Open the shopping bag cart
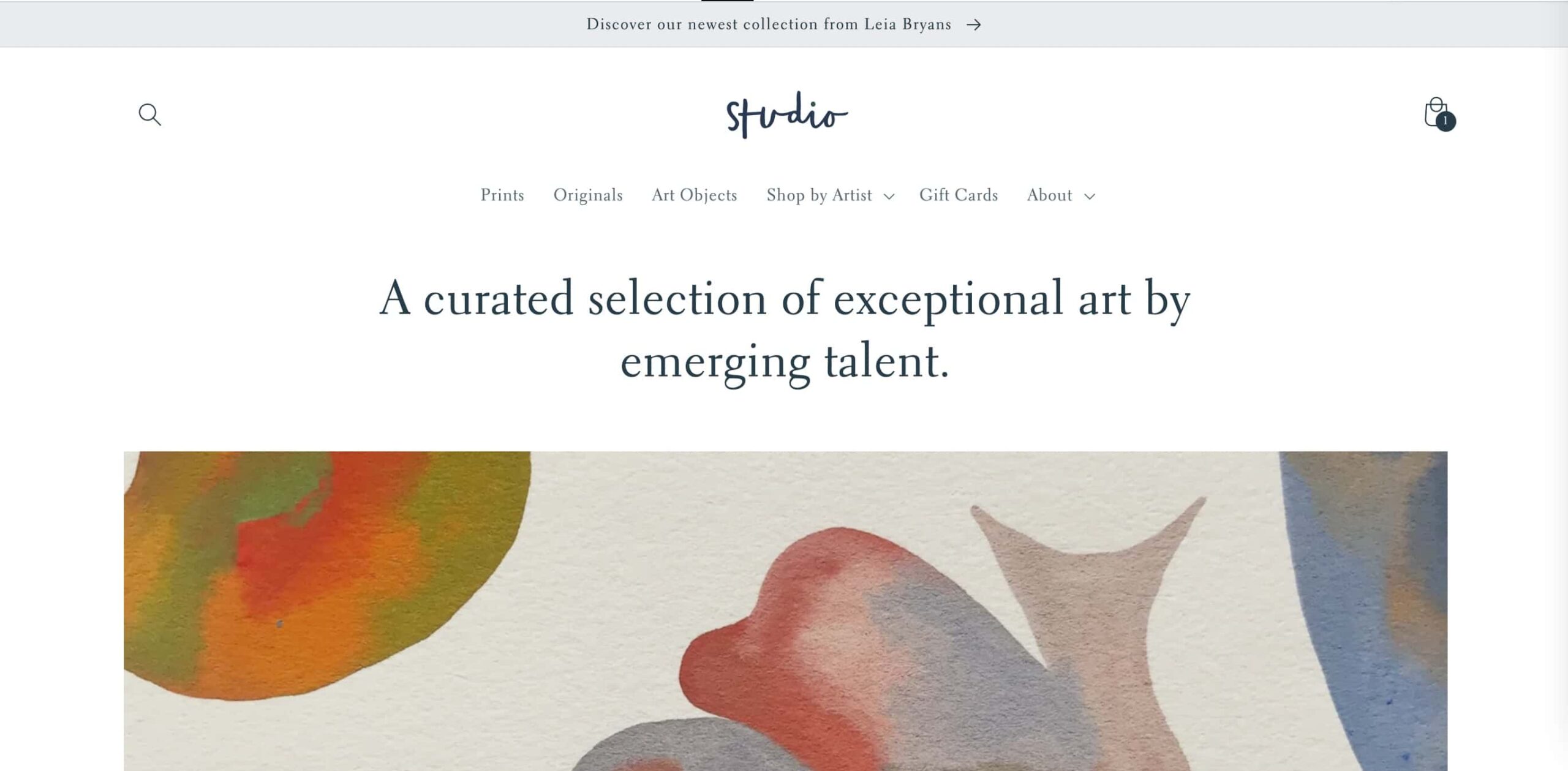 point(1434,112)
